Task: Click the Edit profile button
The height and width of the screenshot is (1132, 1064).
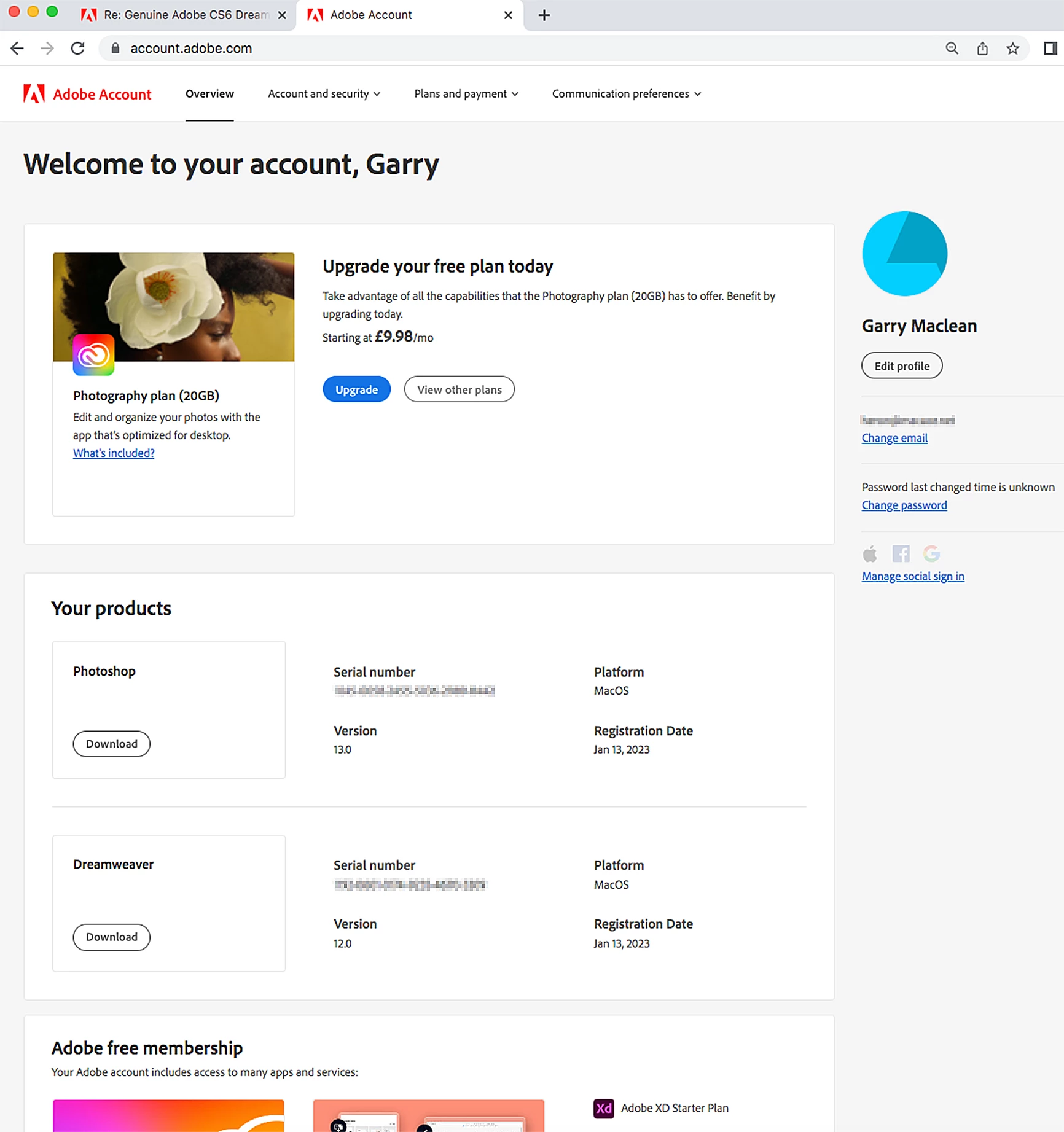Action: [x=902, y=366]
